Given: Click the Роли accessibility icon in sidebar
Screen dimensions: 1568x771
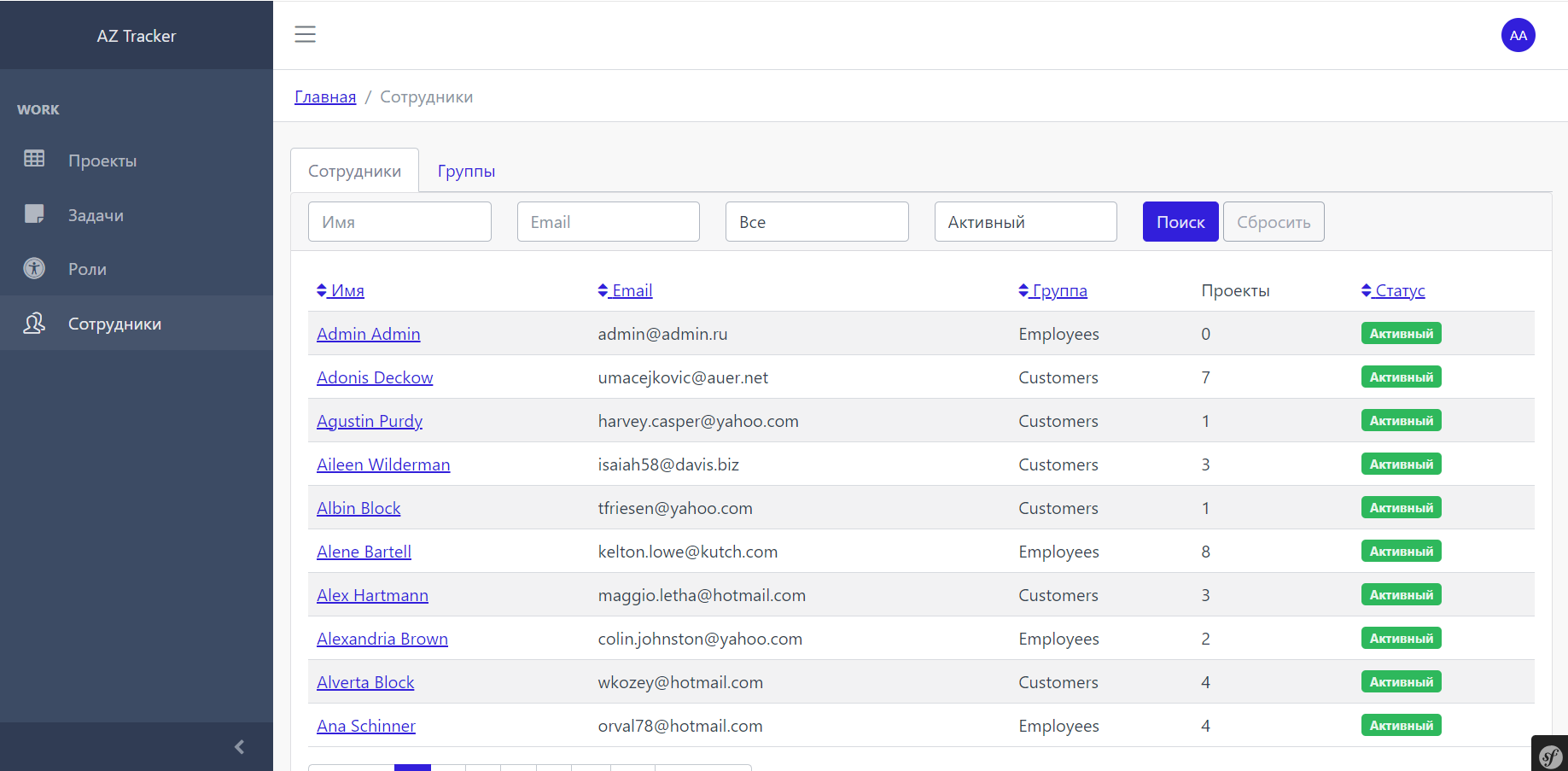Looking at the screenshot, I should [x=34, y=268].
